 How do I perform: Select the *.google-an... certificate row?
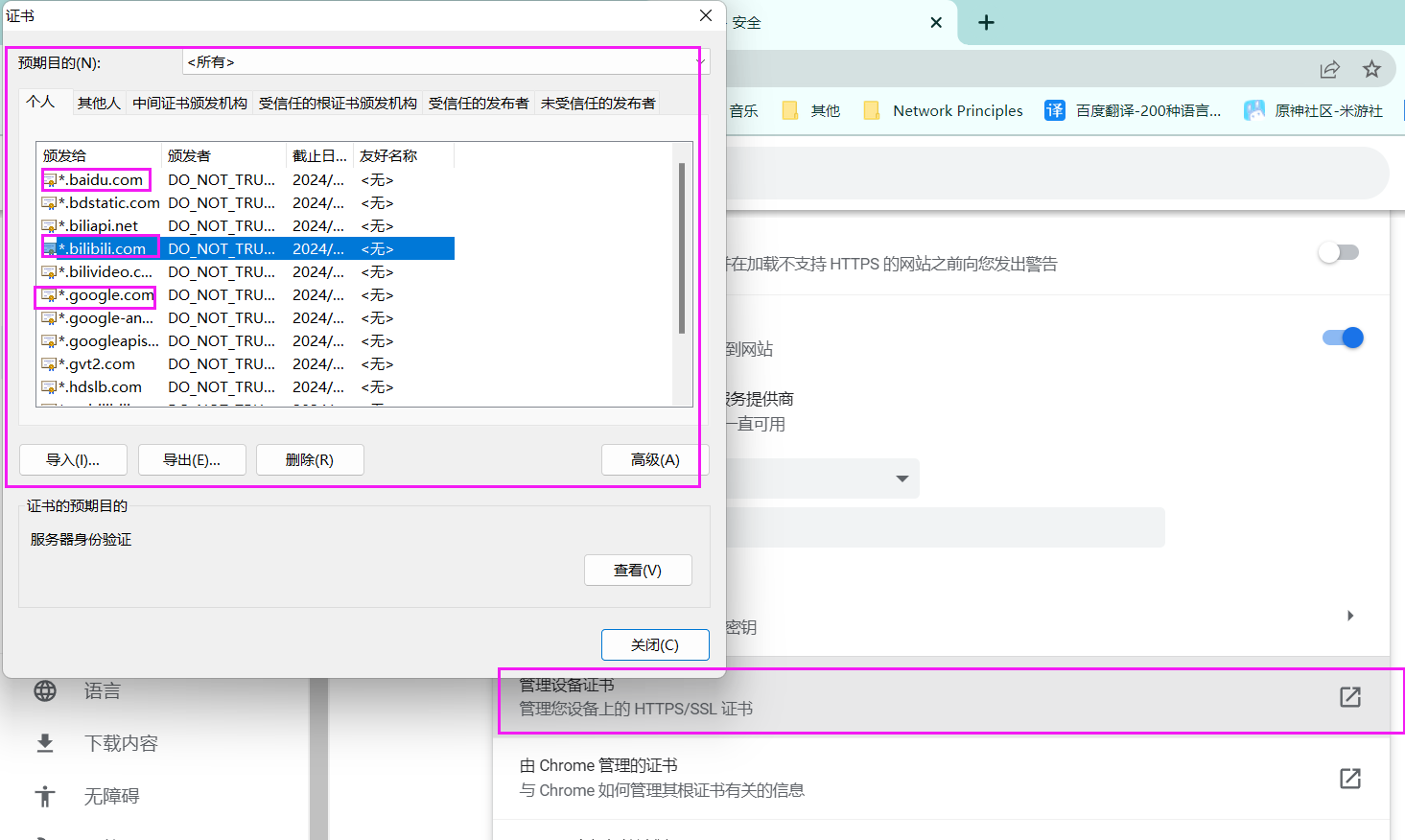click(246, 318)
